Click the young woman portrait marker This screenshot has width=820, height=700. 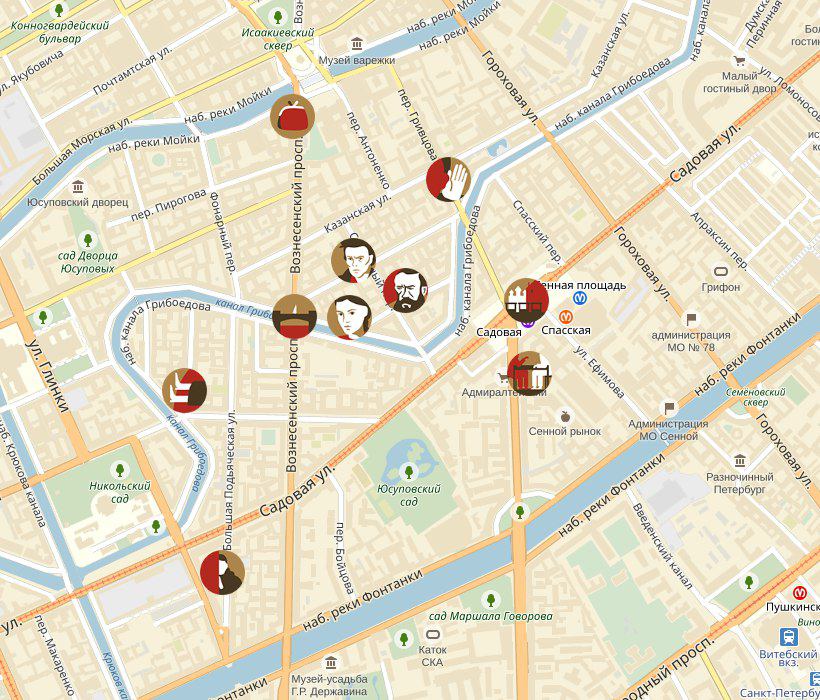click(x=349, y=317)
